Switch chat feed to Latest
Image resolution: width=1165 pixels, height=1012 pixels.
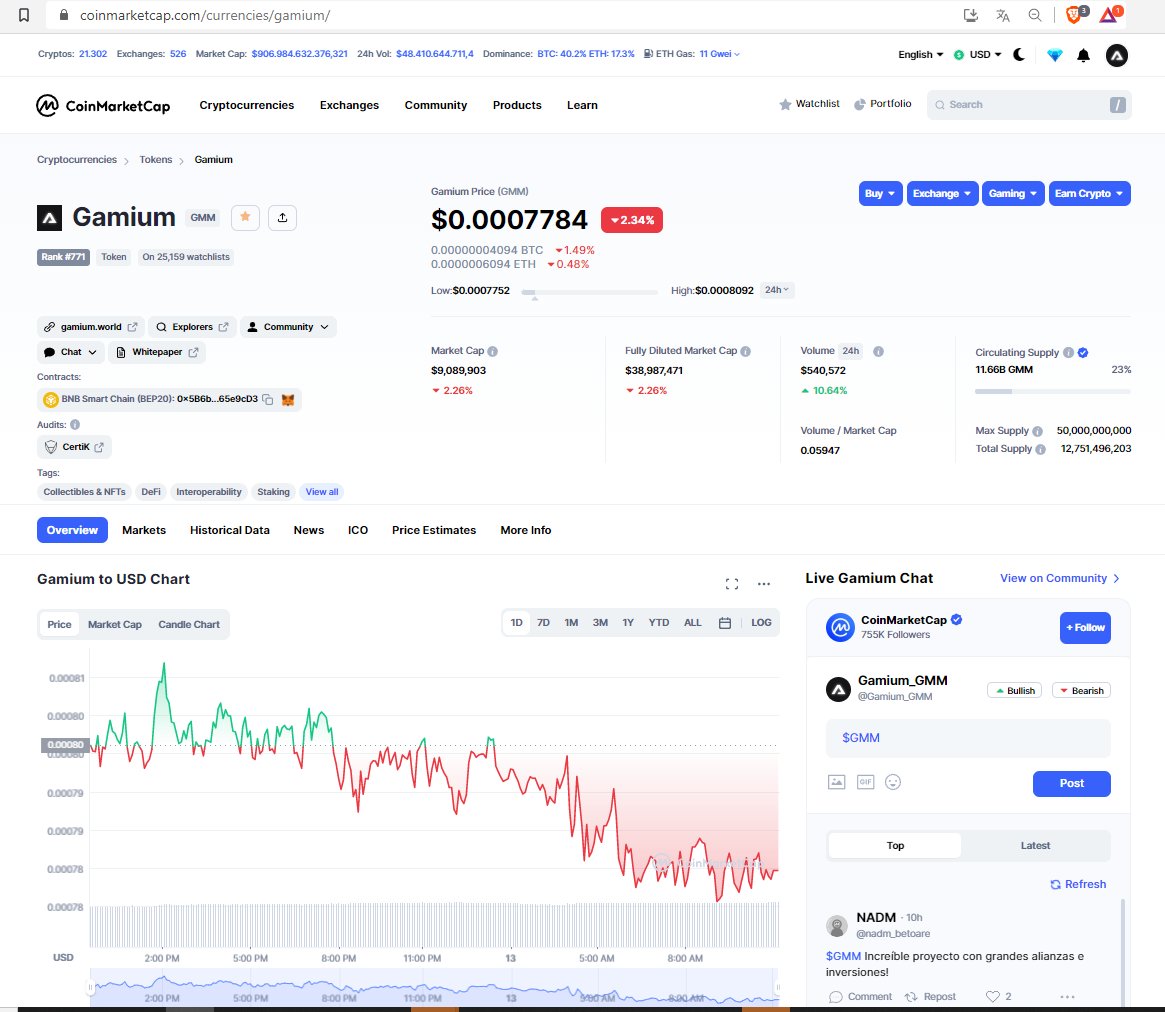pos(1035,846)
